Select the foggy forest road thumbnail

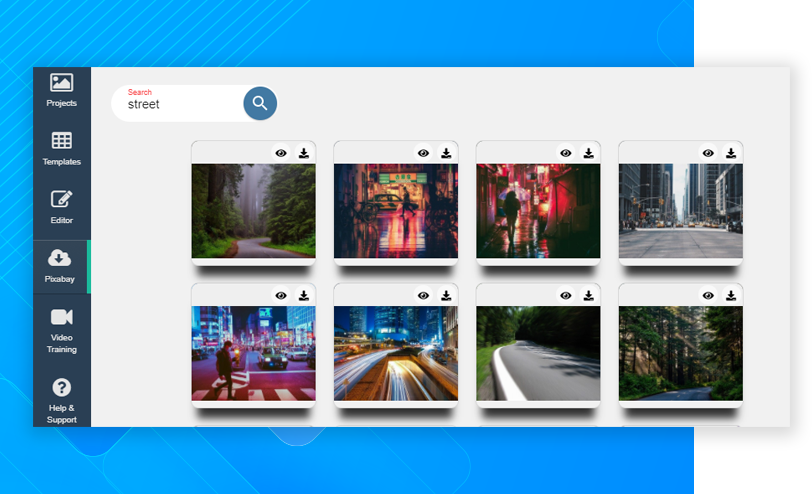point(253,211)
